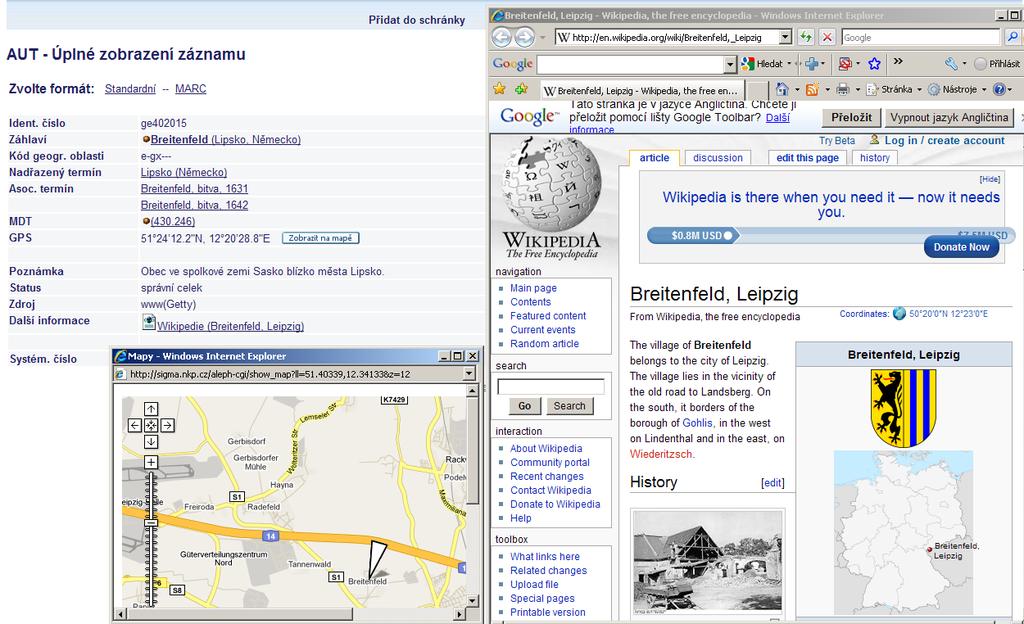Pan the map left with arrow
Image resolution: width=1024 pixels, height=624 pixels.
[135, 426]
